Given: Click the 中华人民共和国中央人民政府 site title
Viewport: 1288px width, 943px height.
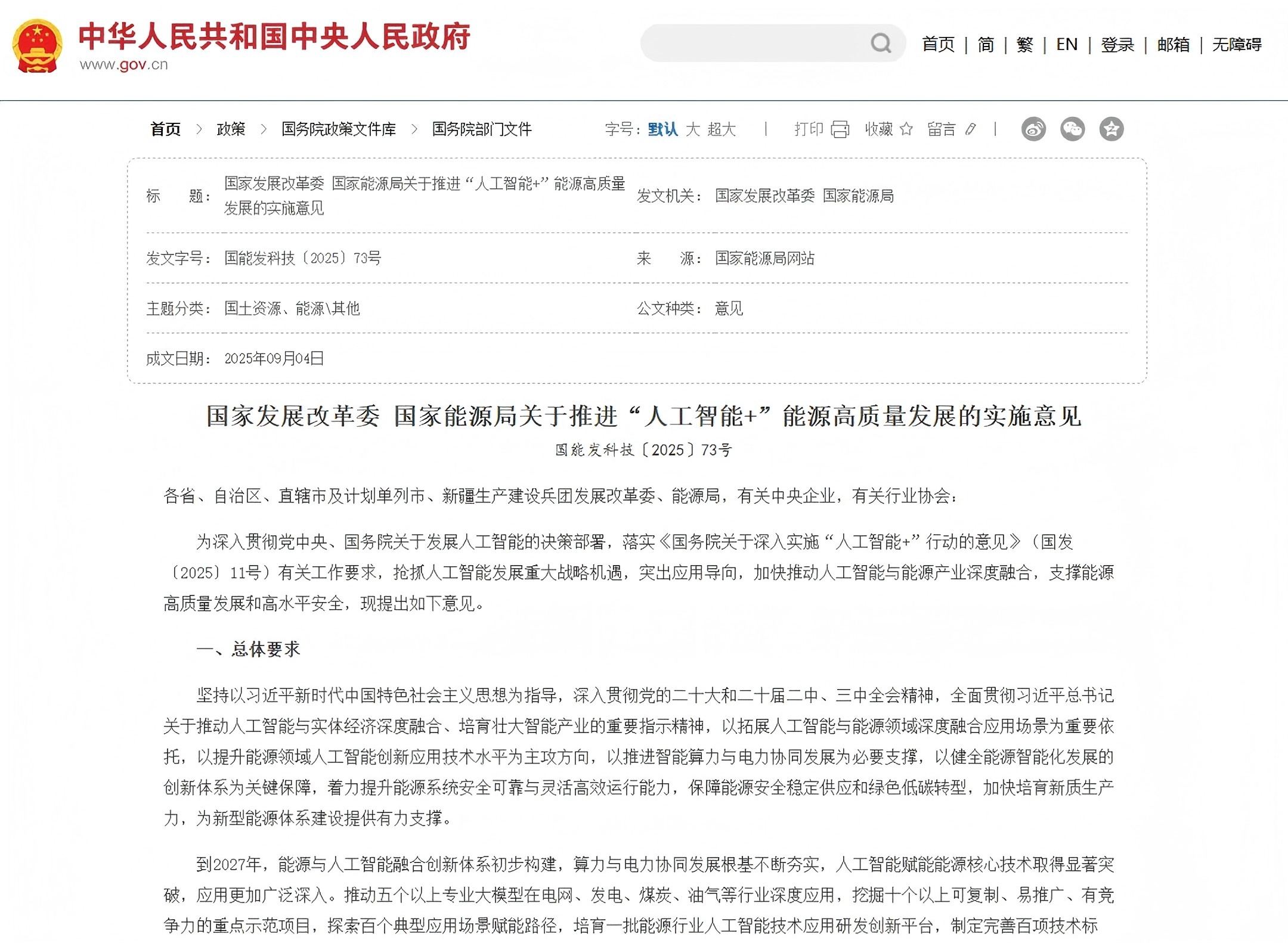Looking at the screenshot, I should (274, 37).
